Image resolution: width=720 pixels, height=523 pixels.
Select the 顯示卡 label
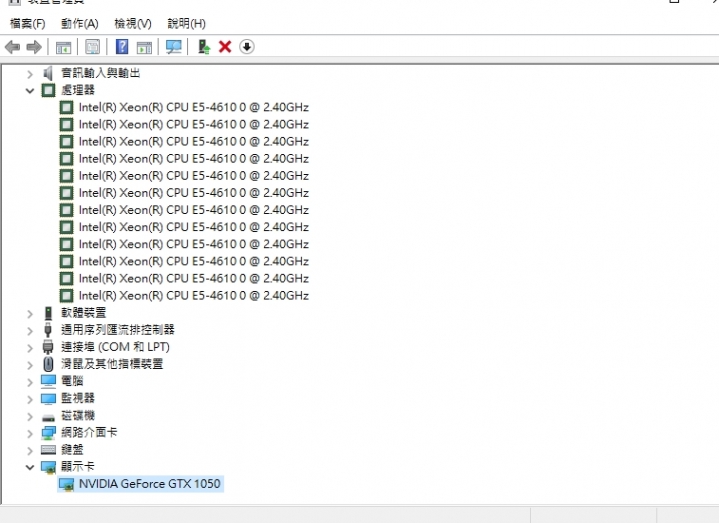pyautogui.click(x=78, y=467)
